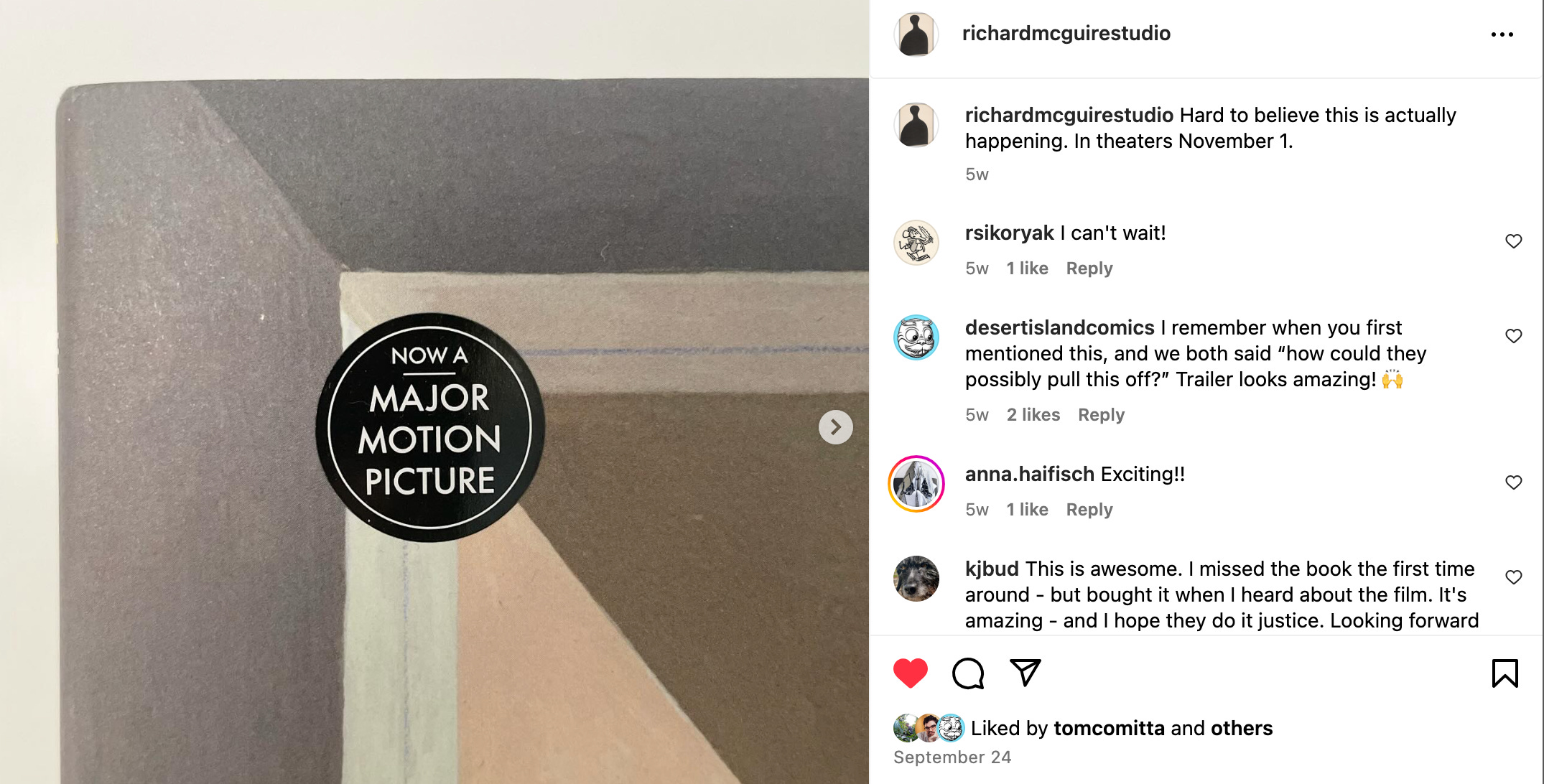Advance to next photo with the arrow

click(835, 427)
